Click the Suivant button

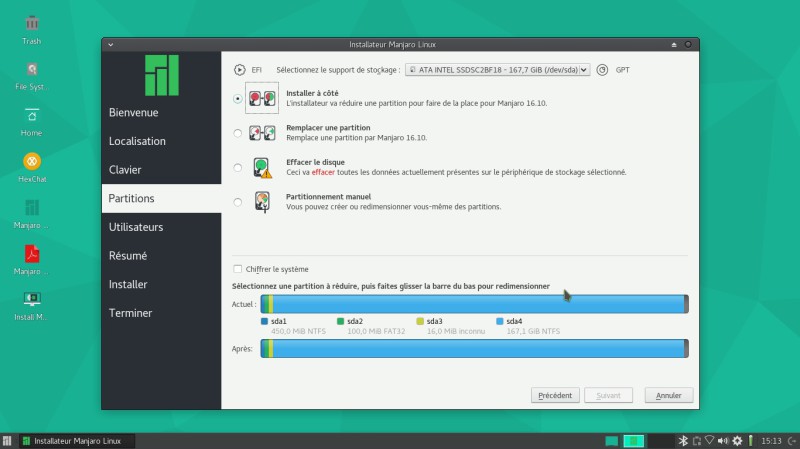point(608,395)
